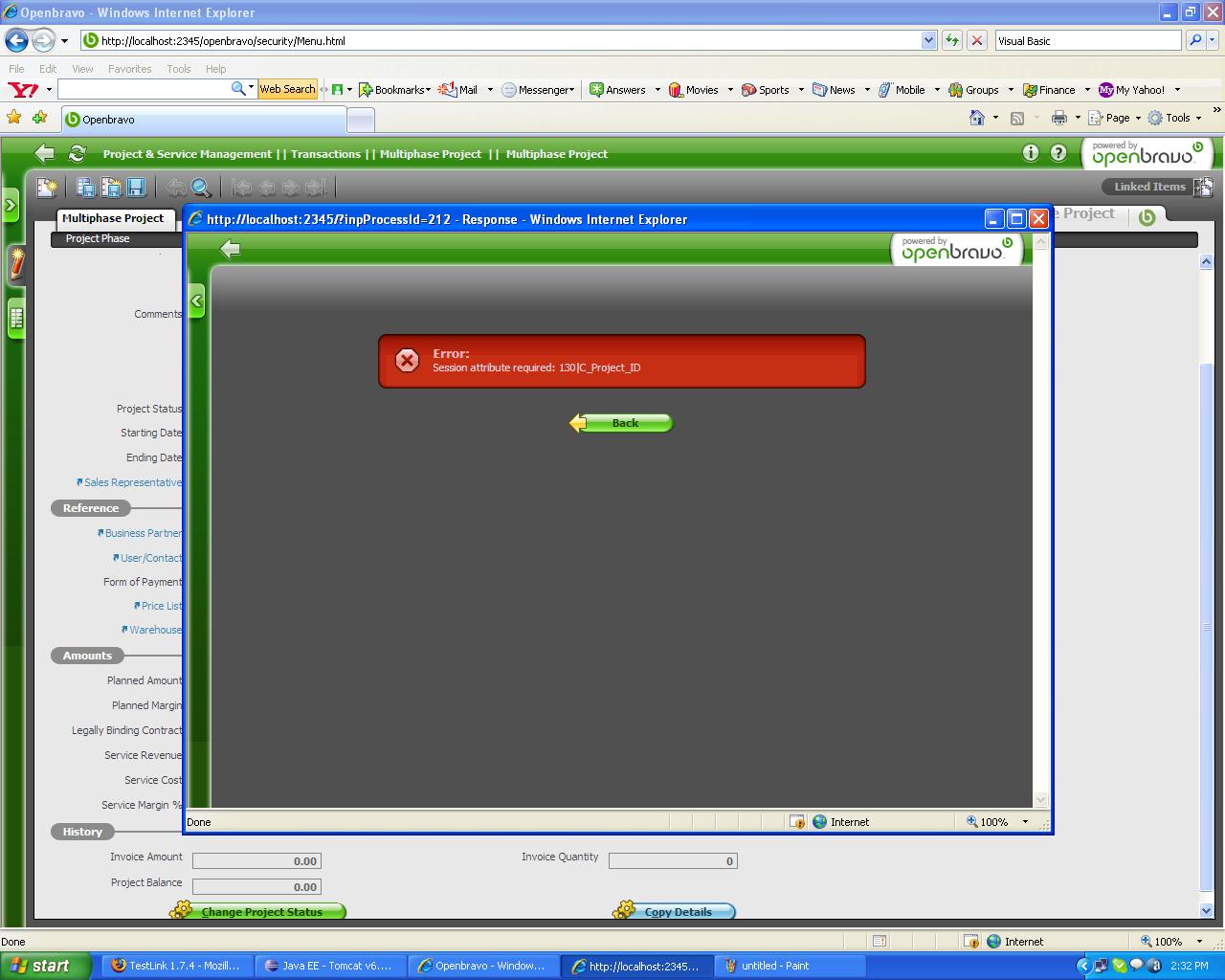The image size is (1225, 980).
Task: Click the Back button under the error message
Action: pyautogui.click(x=621, y=423)
